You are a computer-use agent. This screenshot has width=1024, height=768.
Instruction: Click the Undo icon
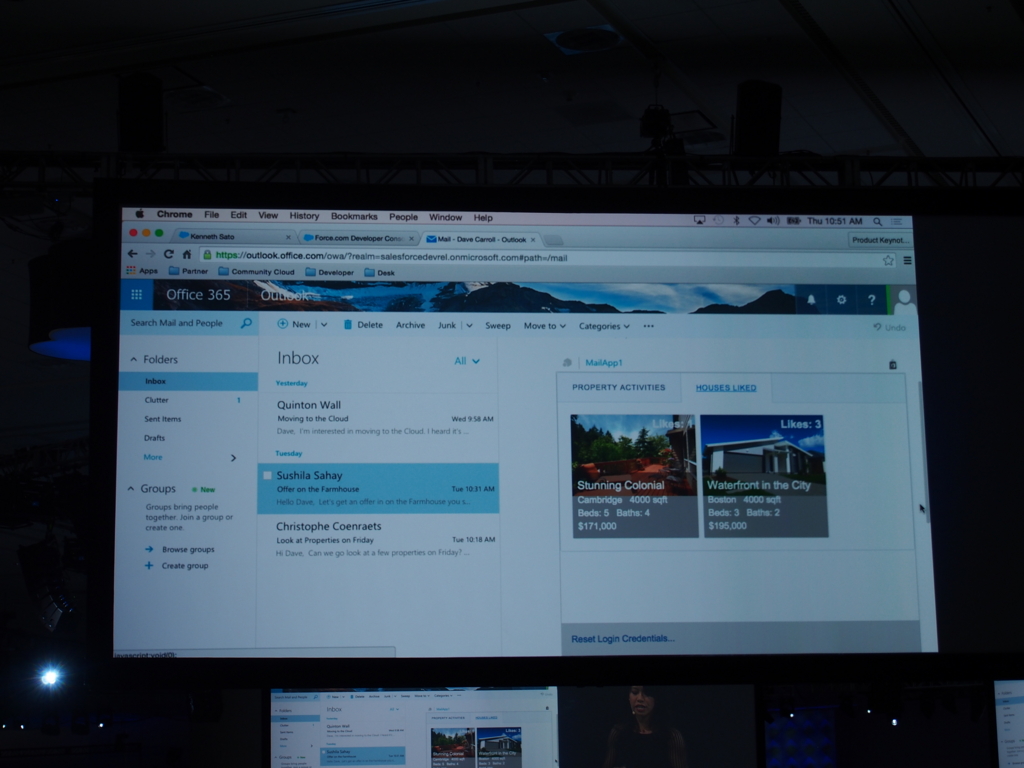coord(880,327)
